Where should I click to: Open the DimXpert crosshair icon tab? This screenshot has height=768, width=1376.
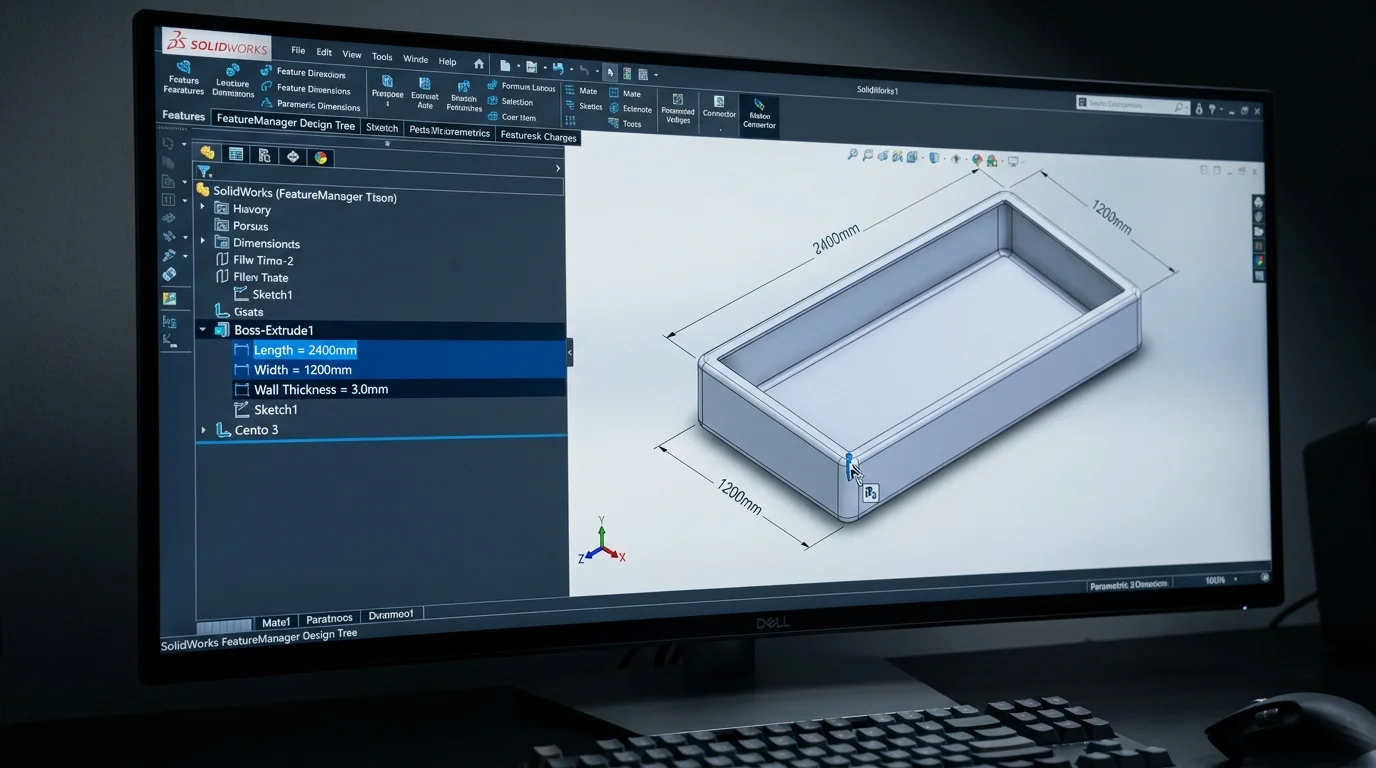click(293, 156)
